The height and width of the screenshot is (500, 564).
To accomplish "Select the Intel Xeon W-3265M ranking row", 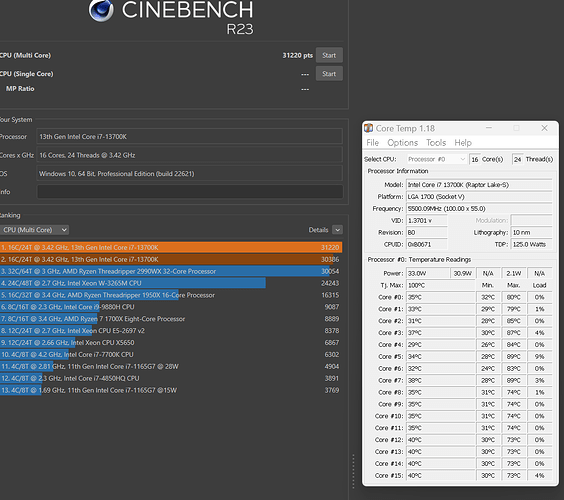I will pos(171,283).
